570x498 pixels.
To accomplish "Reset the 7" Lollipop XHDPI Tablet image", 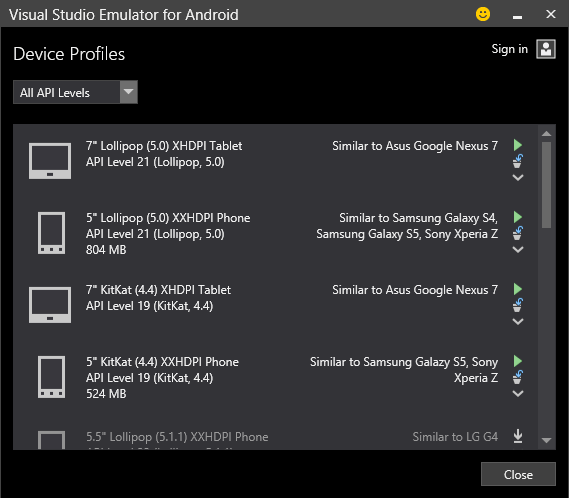I will pos(518,161).
